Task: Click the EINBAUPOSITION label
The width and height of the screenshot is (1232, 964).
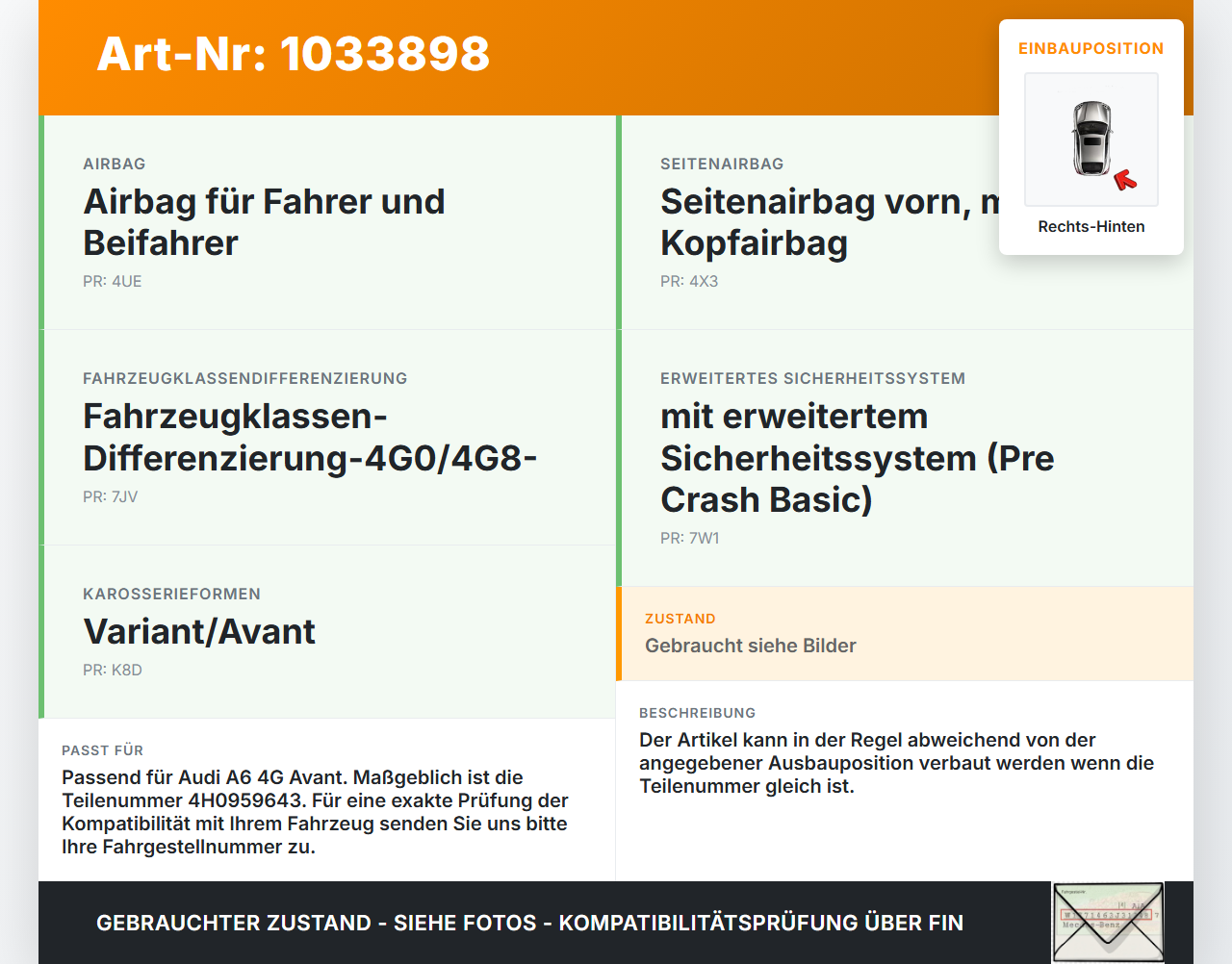Action: [x=1091, y=48]
